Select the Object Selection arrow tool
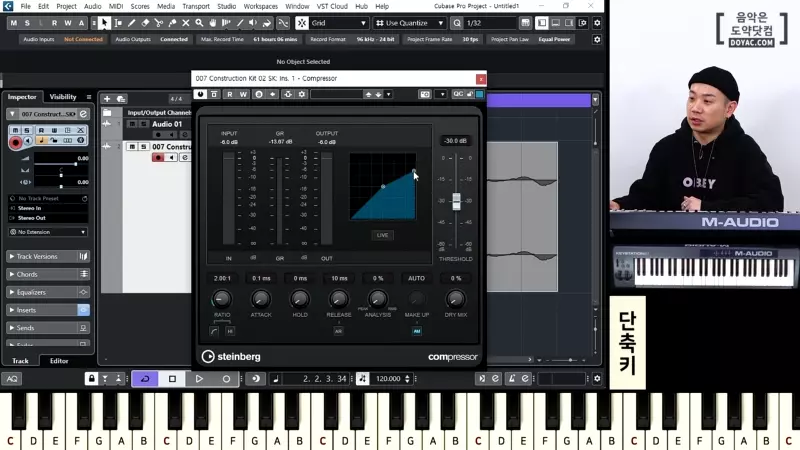Image resolution: width=800 pixels, height=450 pixels. point(104,23)
